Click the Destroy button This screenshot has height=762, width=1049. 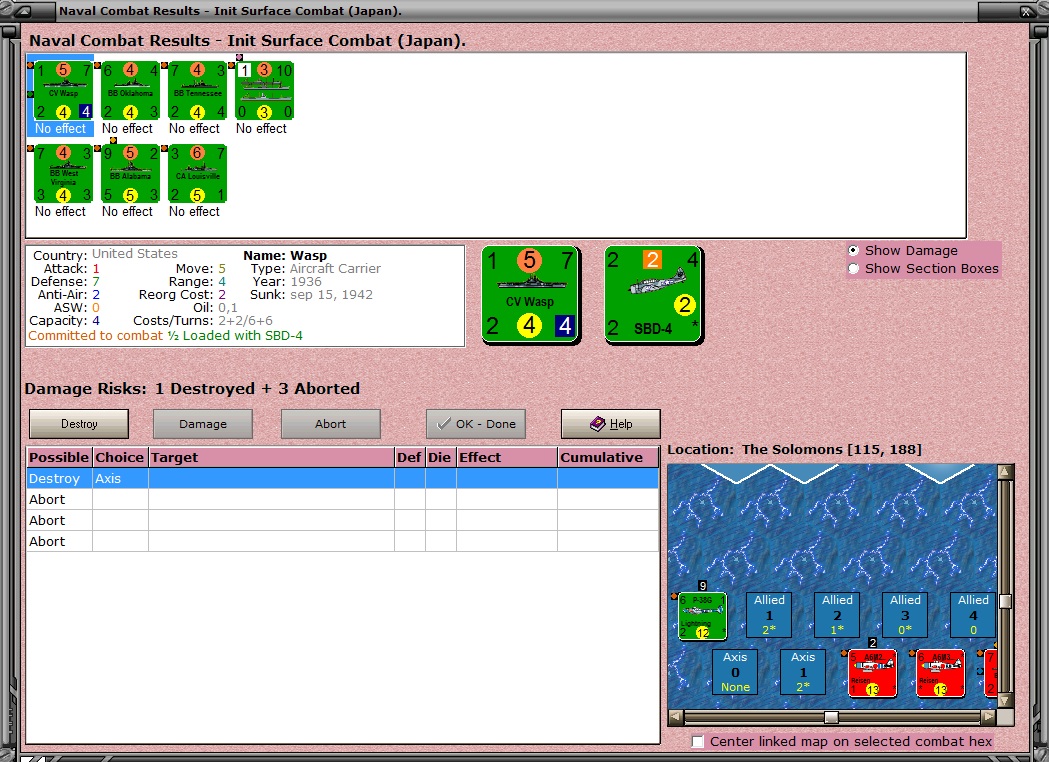[x=79, y=424]
